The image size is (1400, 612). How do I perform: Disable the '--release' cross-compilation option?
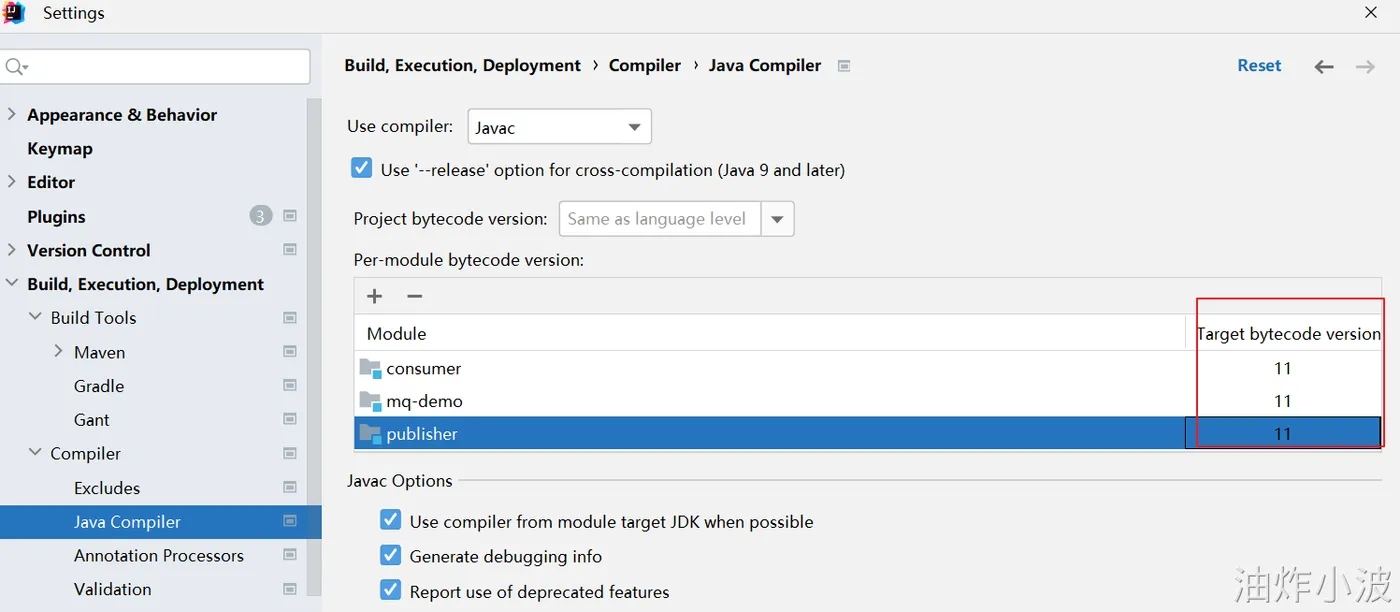coord(362,169)
